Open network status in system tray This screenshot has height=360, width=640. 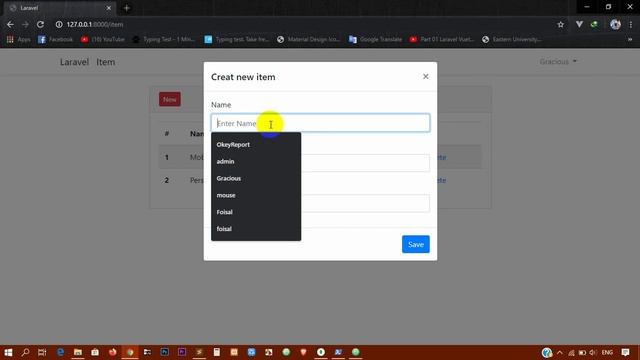tap(571, 352)
